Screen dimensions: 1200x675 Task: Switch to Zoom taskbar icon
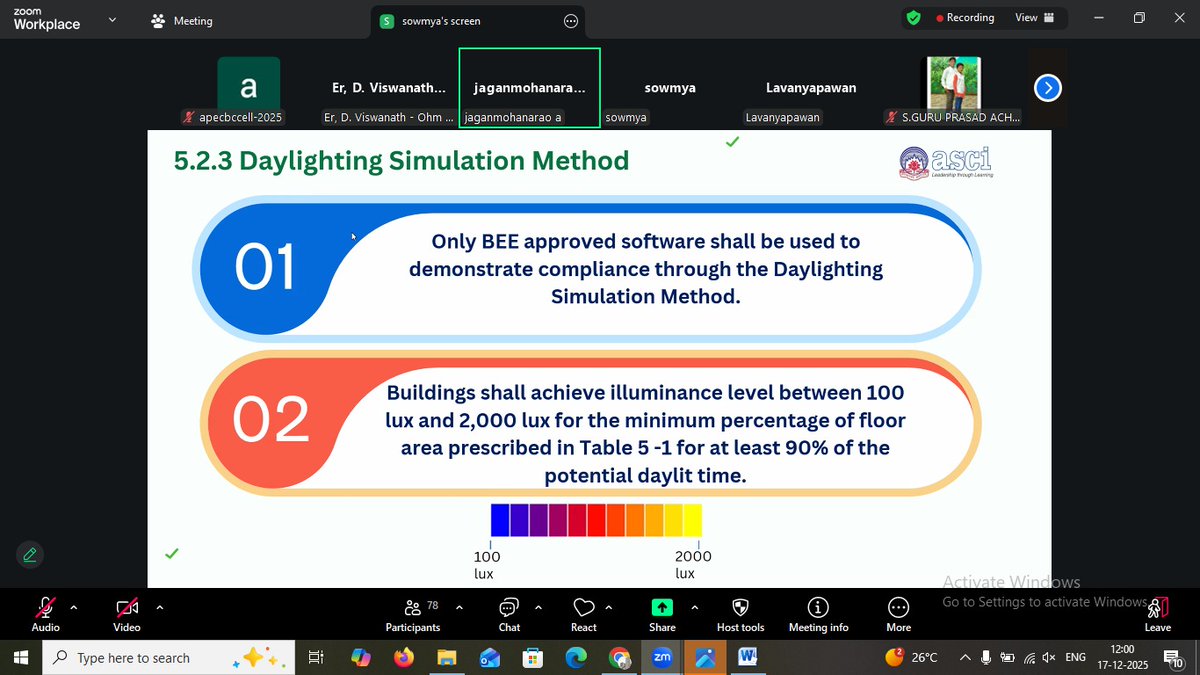coord(662,657)
